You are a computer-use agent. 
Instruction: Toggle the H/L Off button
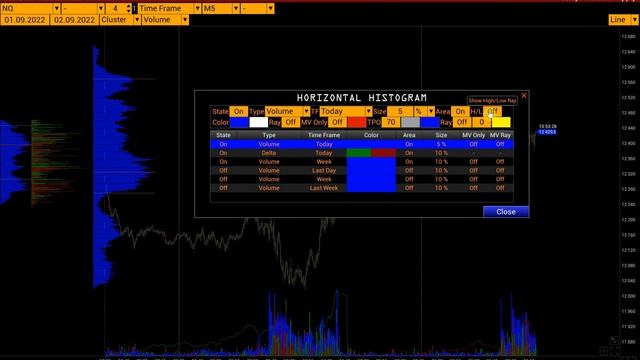[493, 111]
